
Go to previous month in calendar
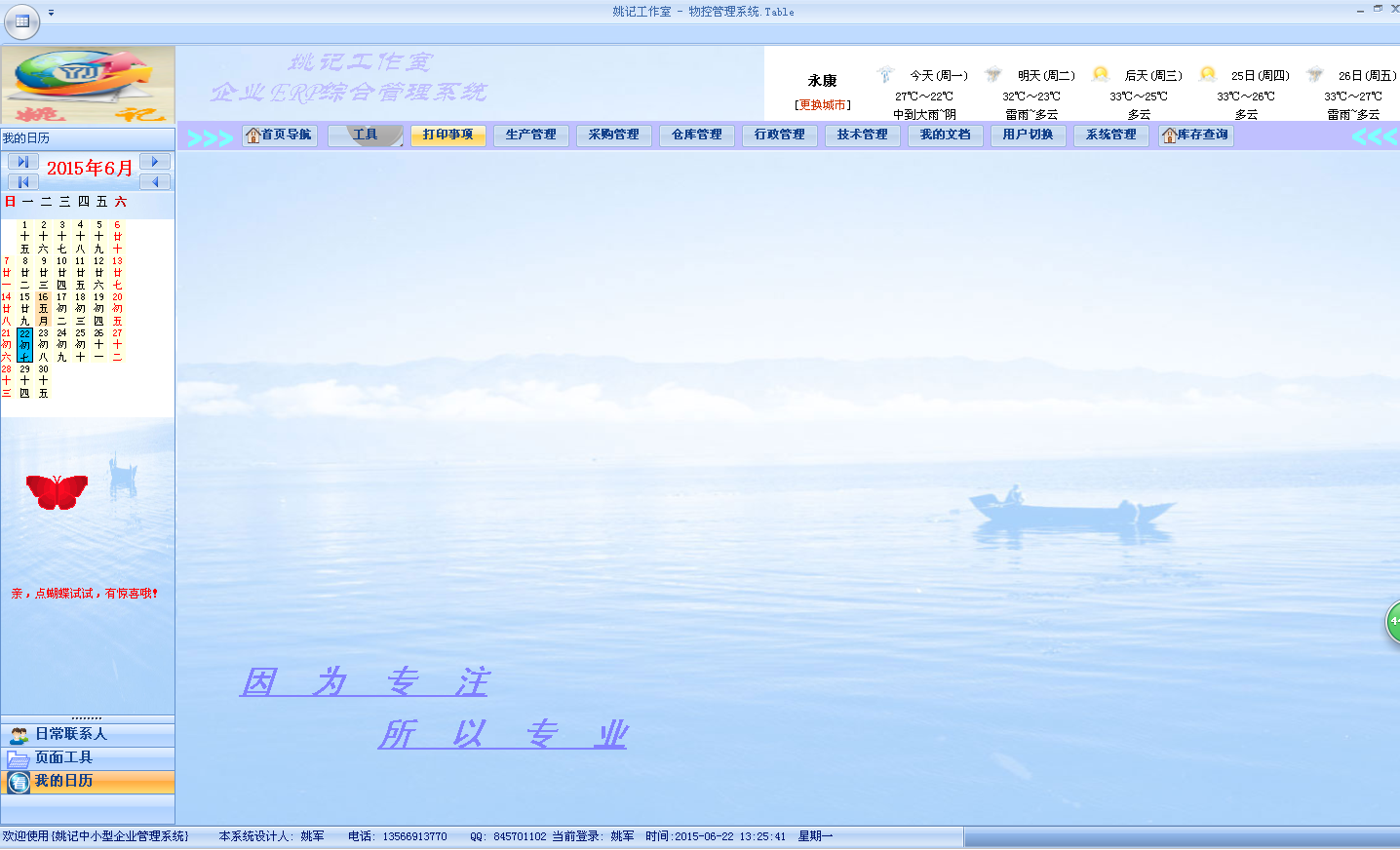click(154, 182)
